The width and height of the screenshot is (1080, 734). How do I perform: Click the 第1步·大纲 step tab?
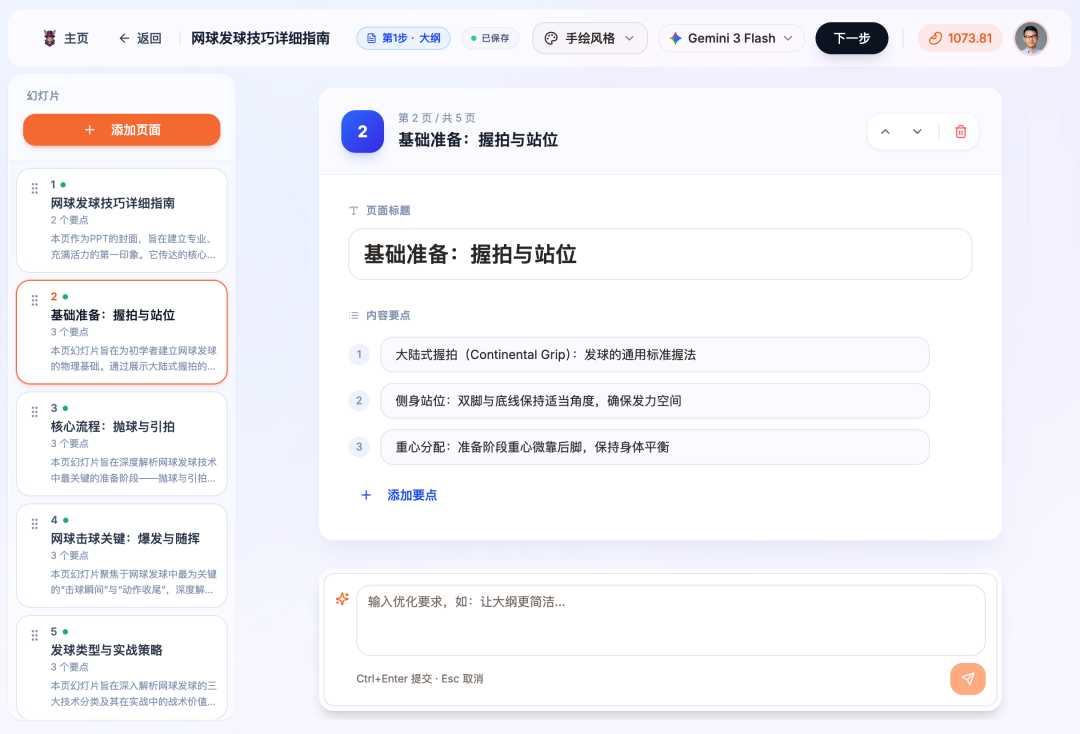(x=403, y=38)
